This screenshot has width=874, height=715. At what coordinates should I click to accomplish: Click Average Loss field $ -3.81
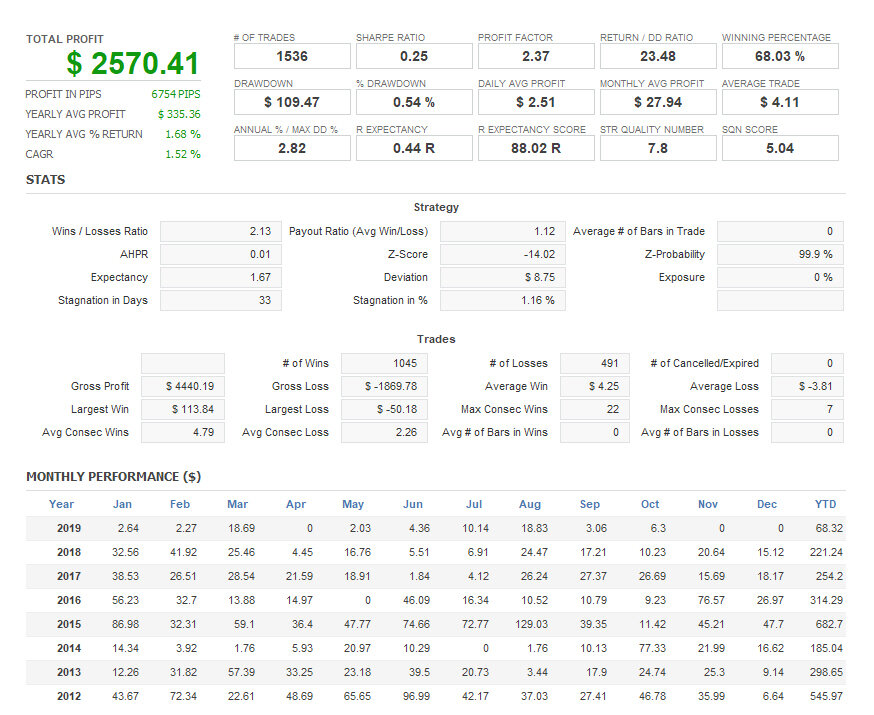807,386
